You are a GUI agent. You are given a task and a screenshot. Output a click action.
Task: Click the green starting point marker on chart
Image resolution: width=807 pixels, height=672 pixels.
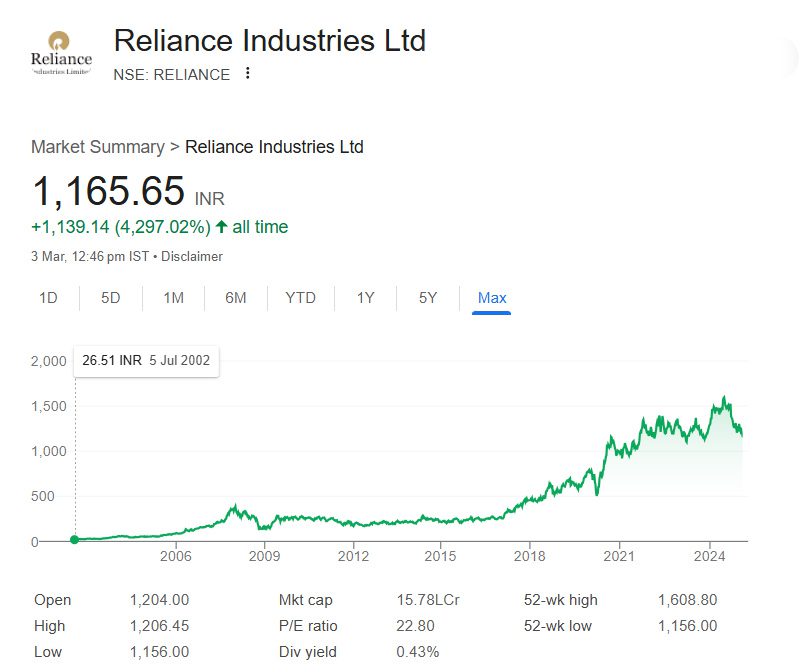coord(73,539)
